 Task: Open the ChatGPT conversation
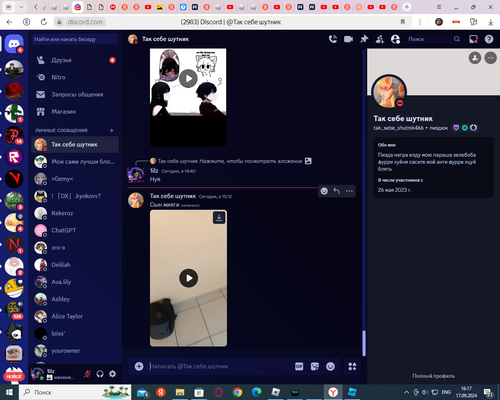(75, 230)
